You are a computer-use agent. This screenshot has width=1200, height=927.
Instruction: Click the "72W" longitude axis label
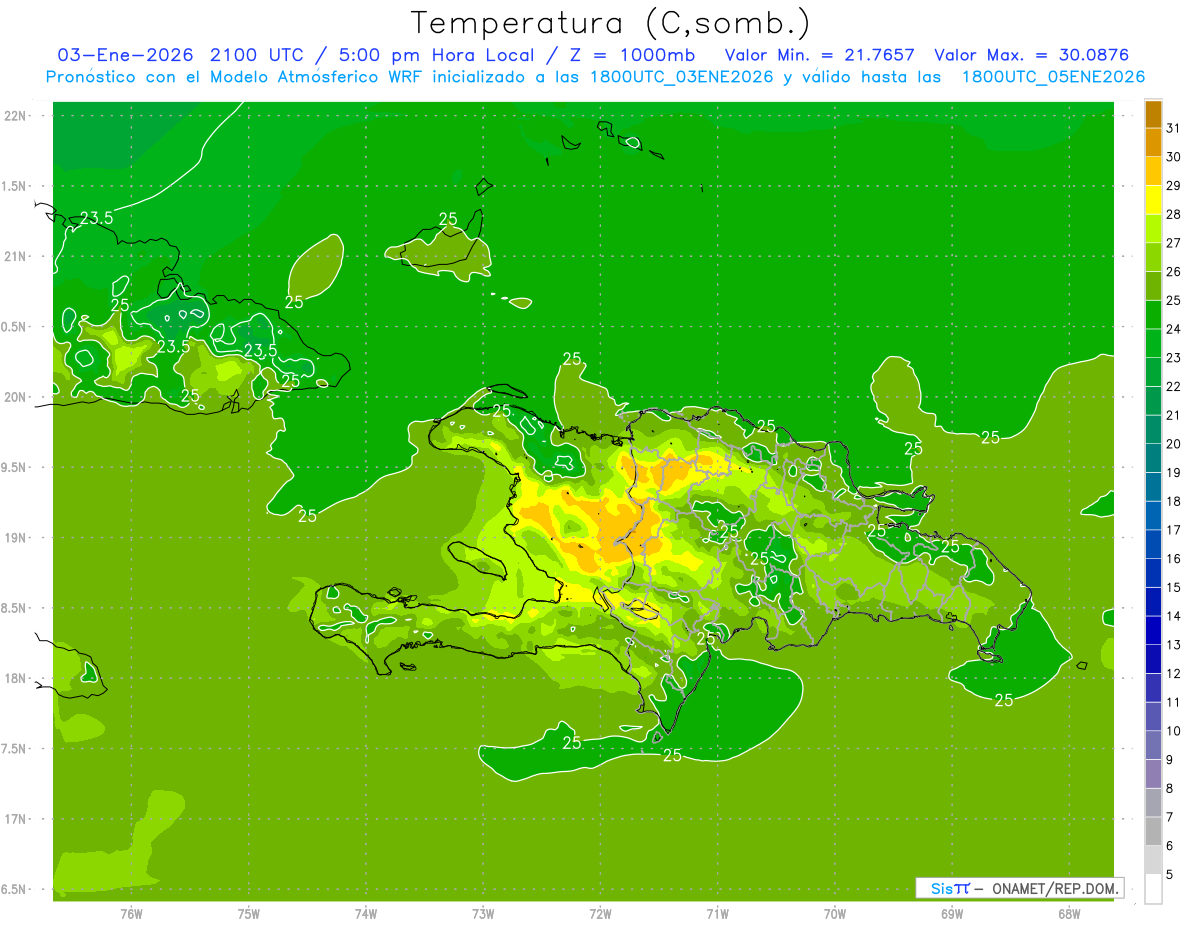click(x=600, y=913)
